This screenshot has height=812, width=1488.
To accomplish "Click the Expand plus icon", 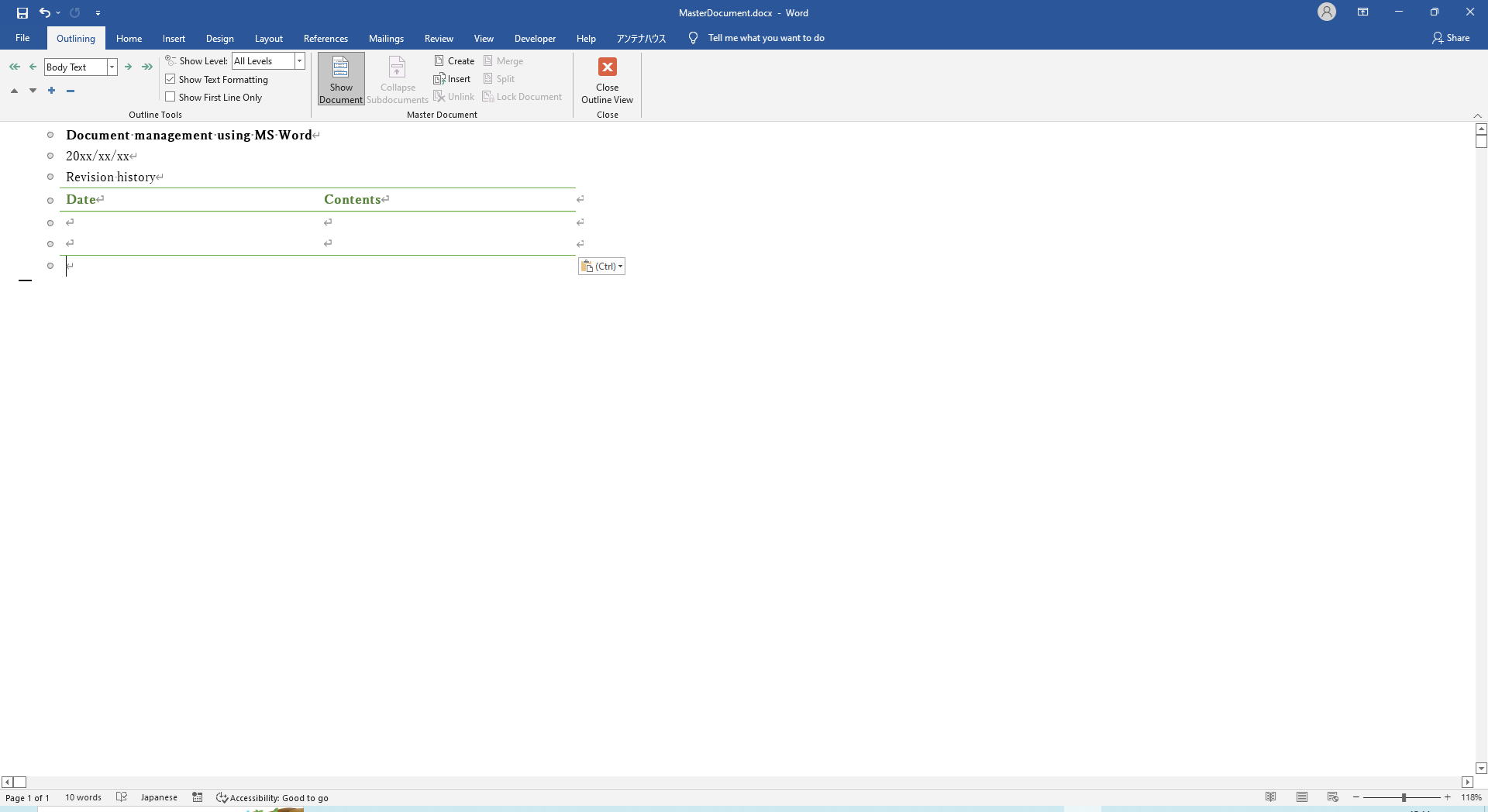I will coord(51,91).
